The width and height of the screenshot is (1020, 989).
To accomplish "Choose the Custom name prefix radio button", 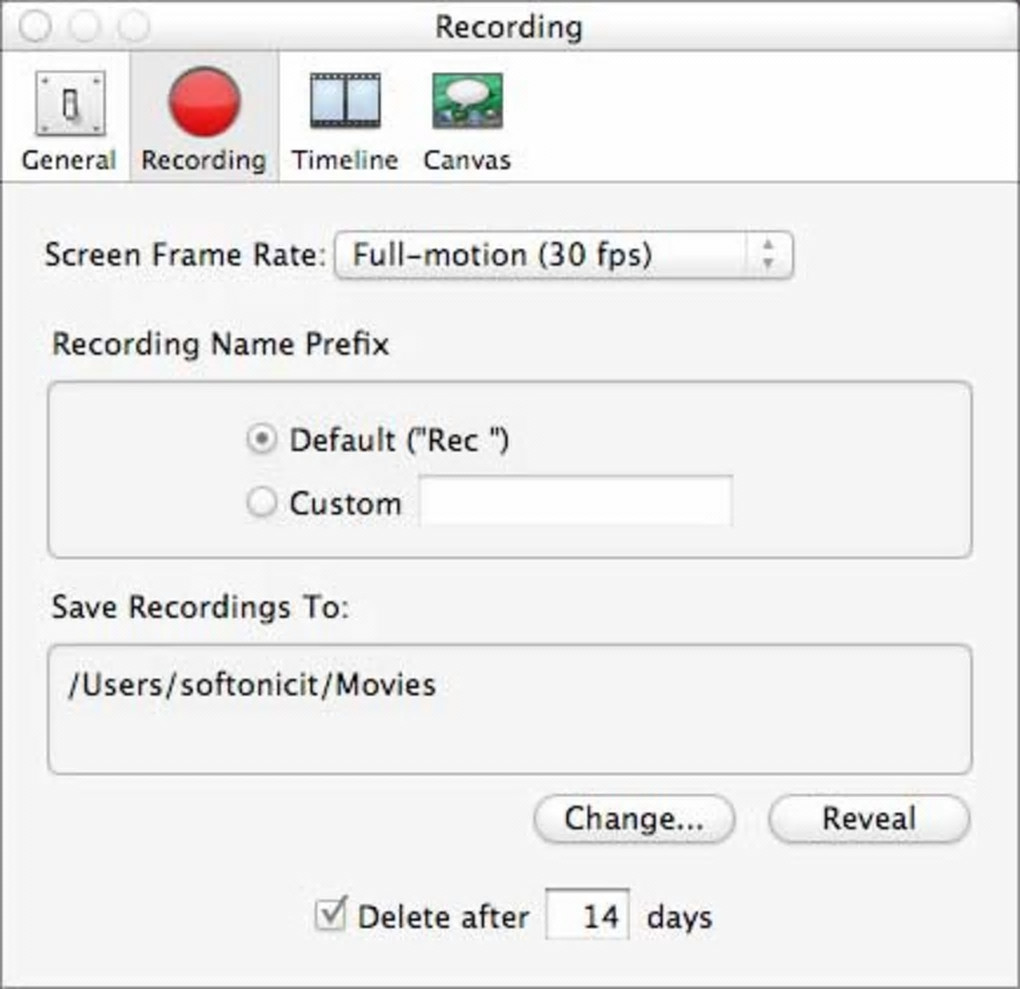I will pos(262,503).
